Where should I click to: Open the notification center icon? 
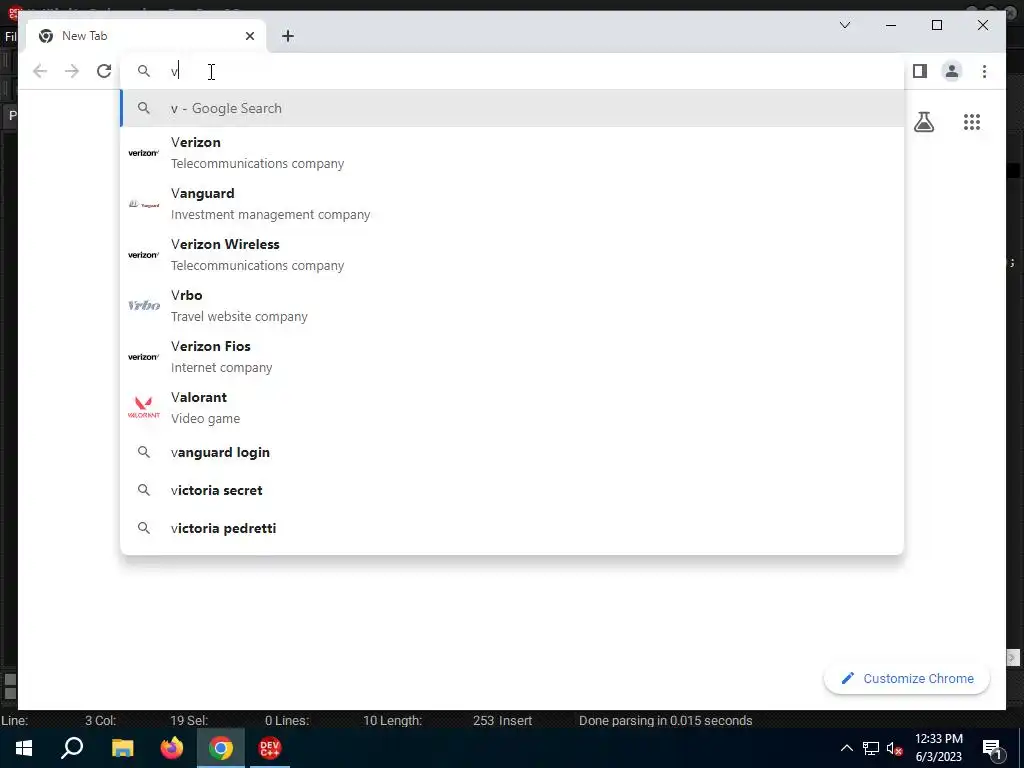992,748
